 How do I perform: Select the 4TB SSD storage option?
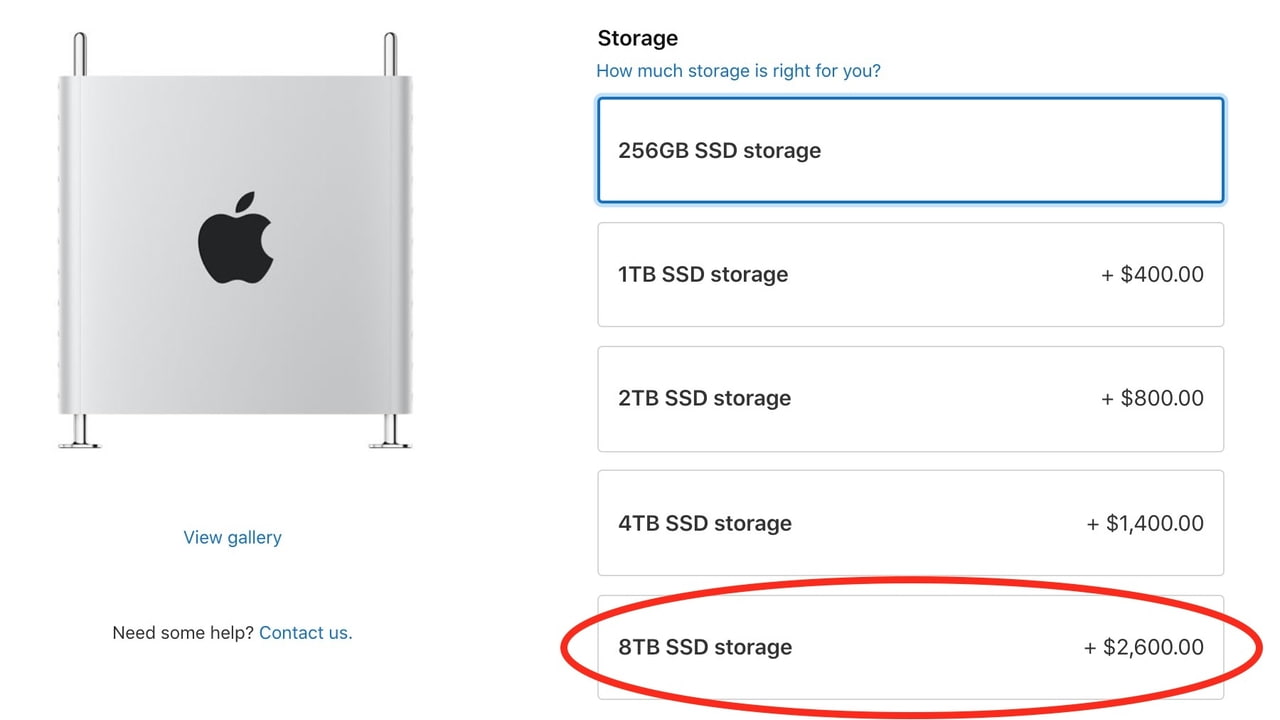[x=911, y=523]
